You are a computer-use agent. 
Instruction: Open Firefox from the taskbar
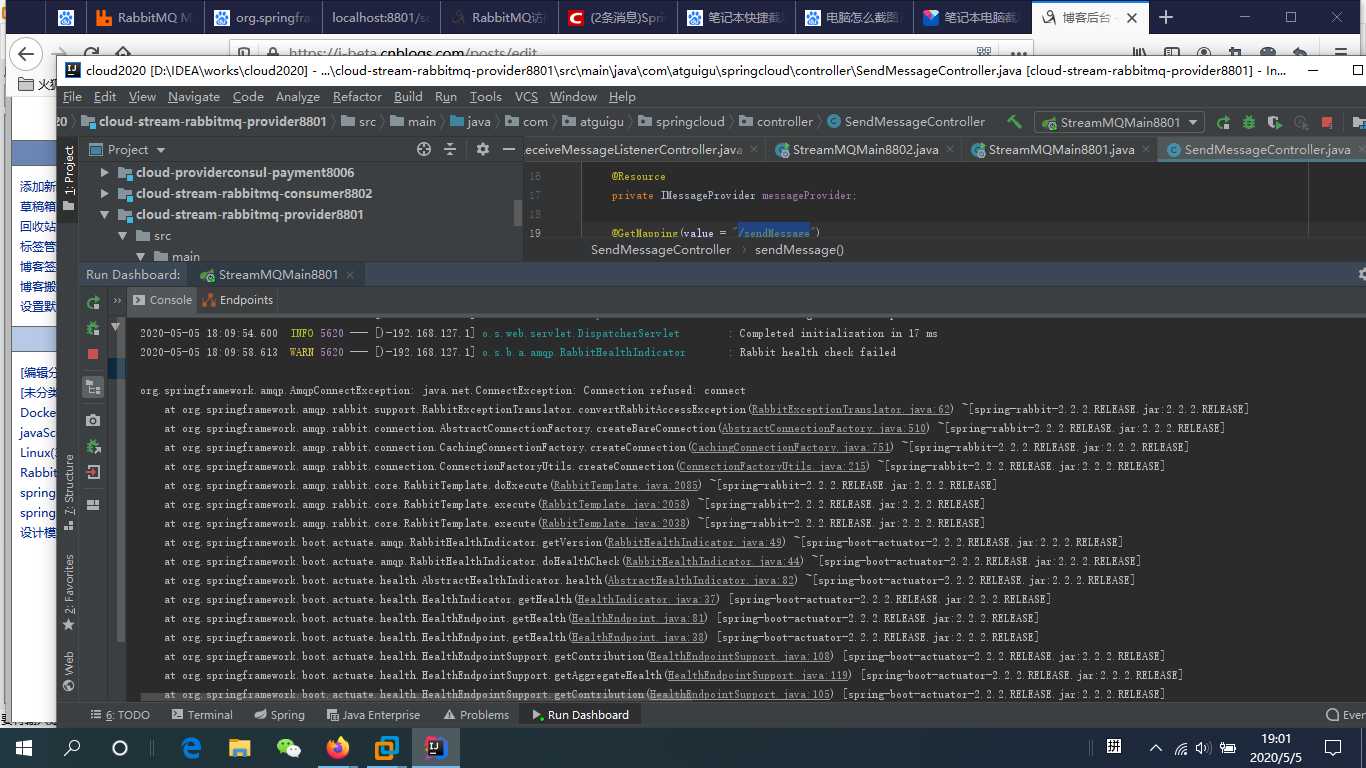[x=337, y=747]
